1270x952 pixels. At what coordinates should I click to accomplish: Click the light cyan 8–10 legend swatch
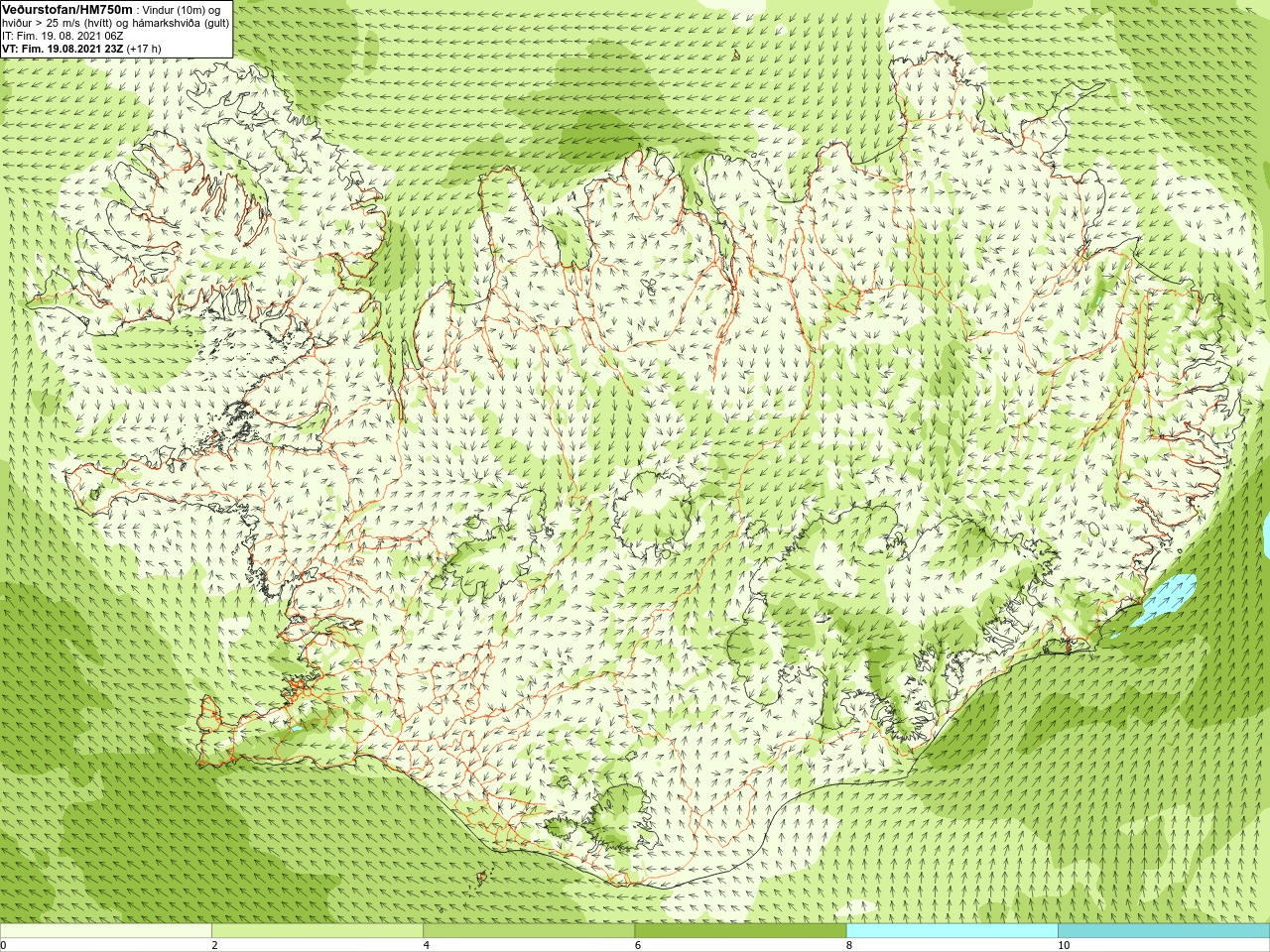(952, 931)
